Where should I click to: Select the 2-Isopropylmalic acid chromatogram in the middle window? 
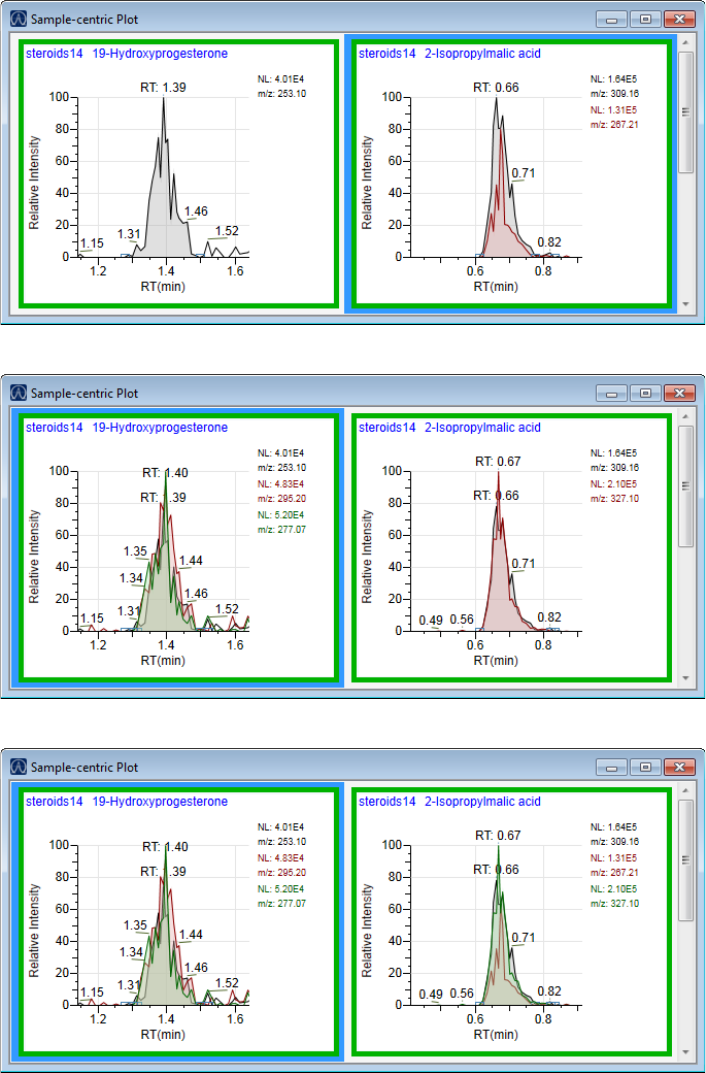pyautogui.click(x=510, y=548)
